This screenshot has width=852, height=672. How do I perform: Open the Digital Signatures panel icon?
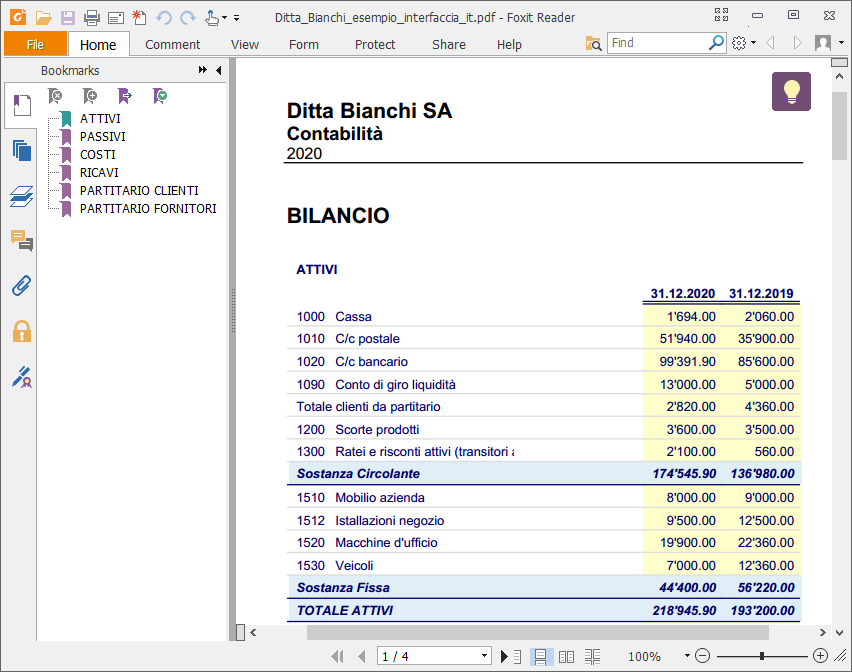22,376
